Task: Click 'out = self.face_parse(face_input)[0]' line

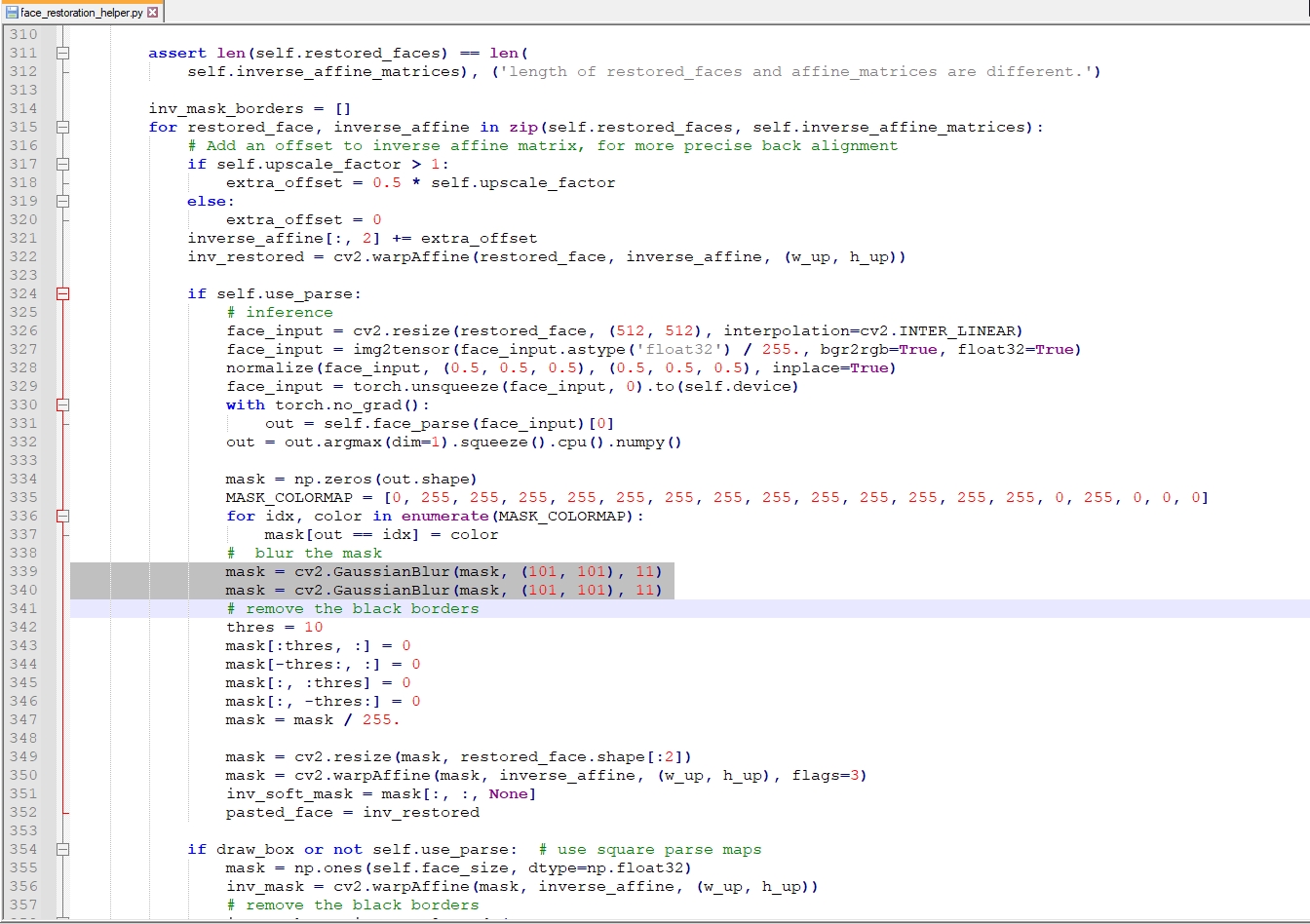Action: click(440, 424)
